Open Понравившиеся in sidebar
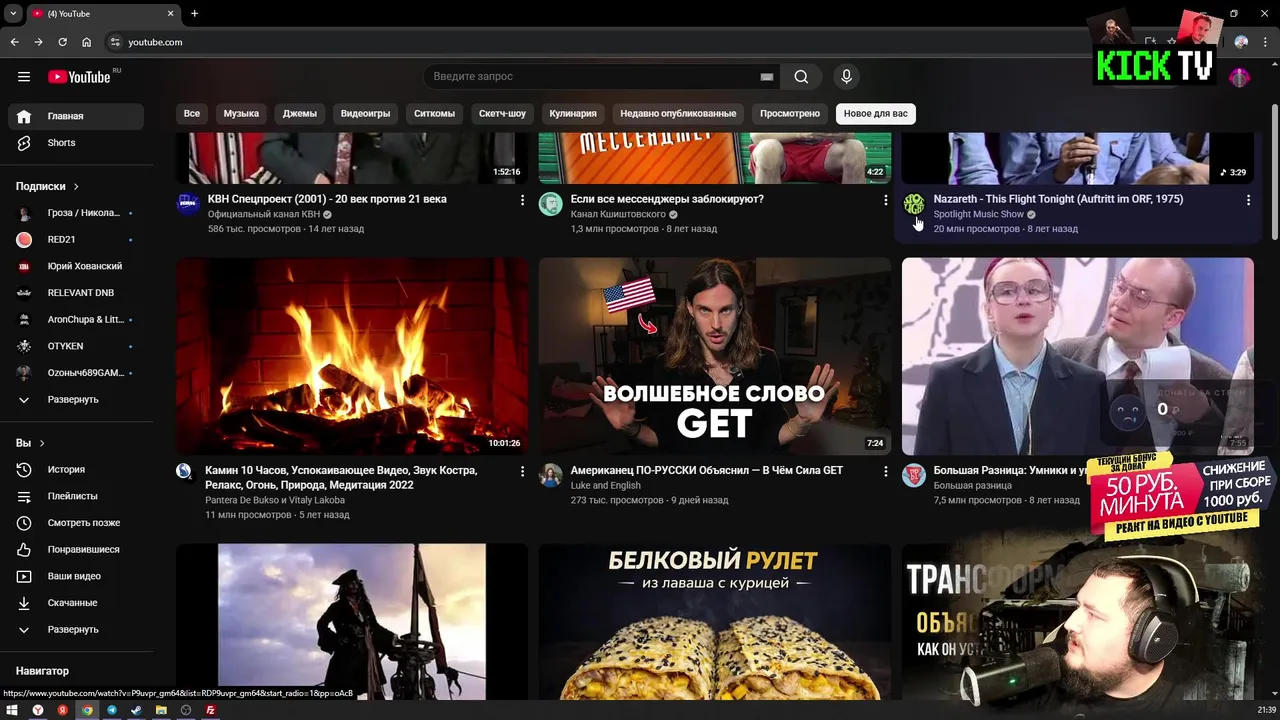 (76, 549)
